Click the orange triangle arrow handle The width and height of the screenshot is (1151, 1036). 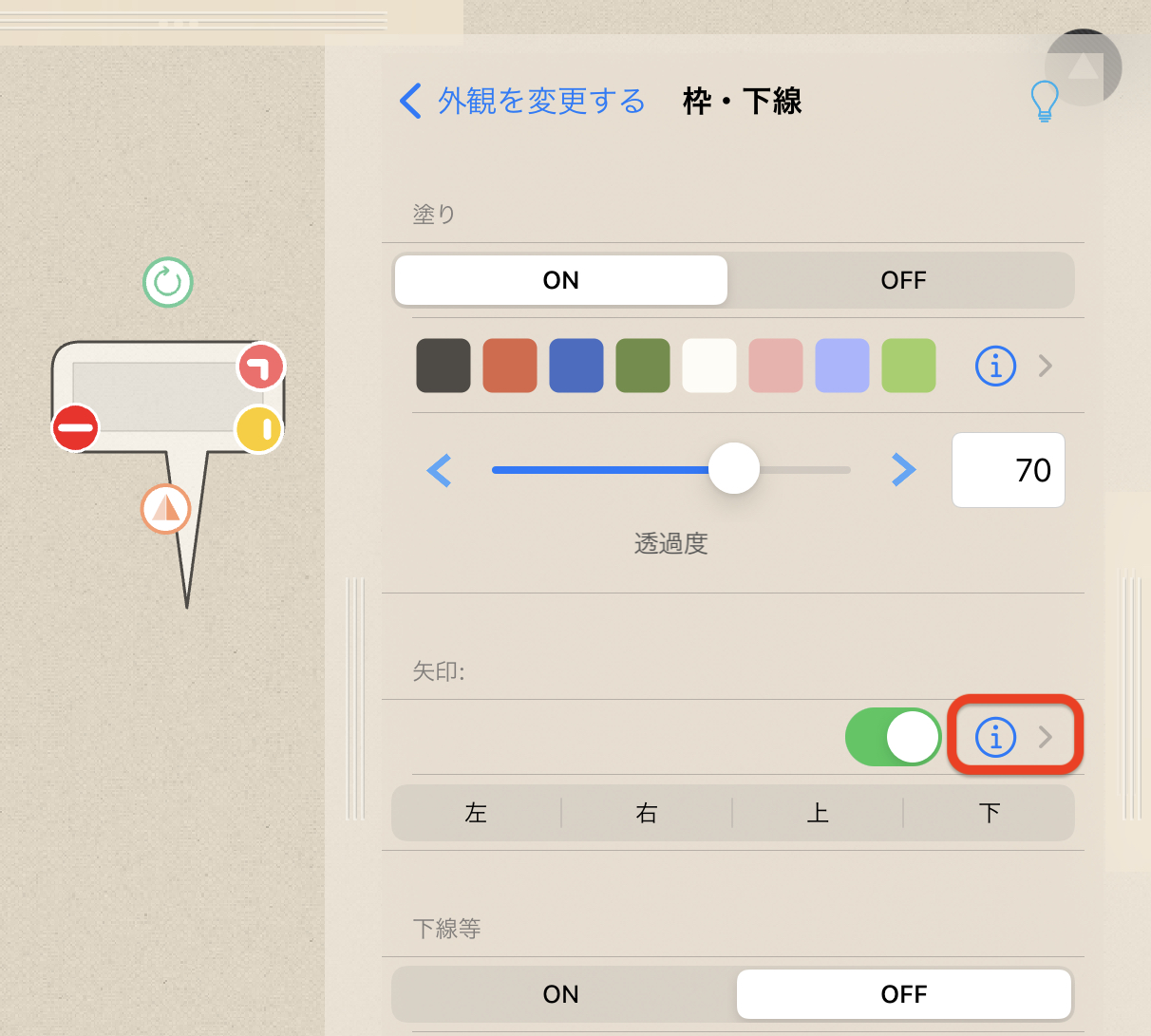pyautogui.click(x=166, y=509)
